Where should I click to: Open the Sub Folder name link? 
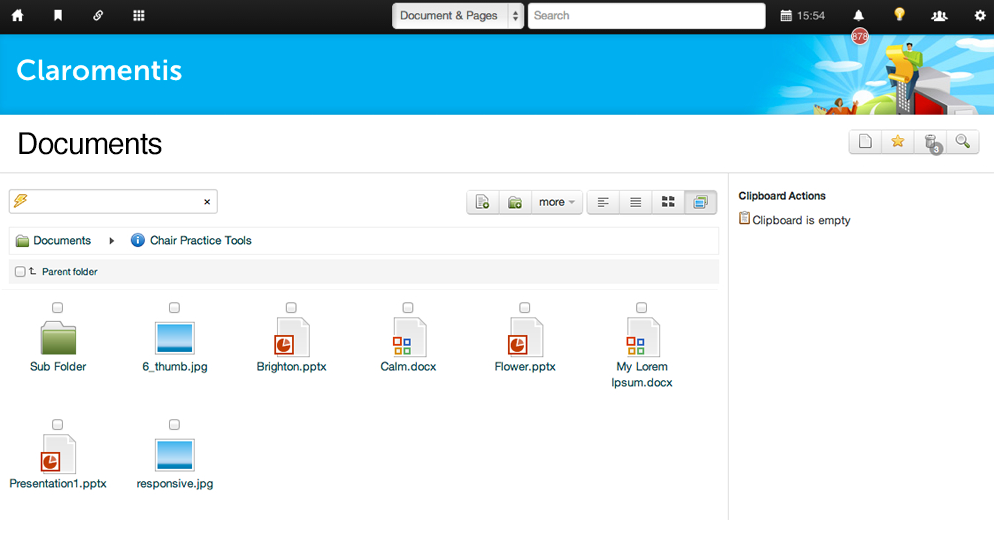coord(58,367)
